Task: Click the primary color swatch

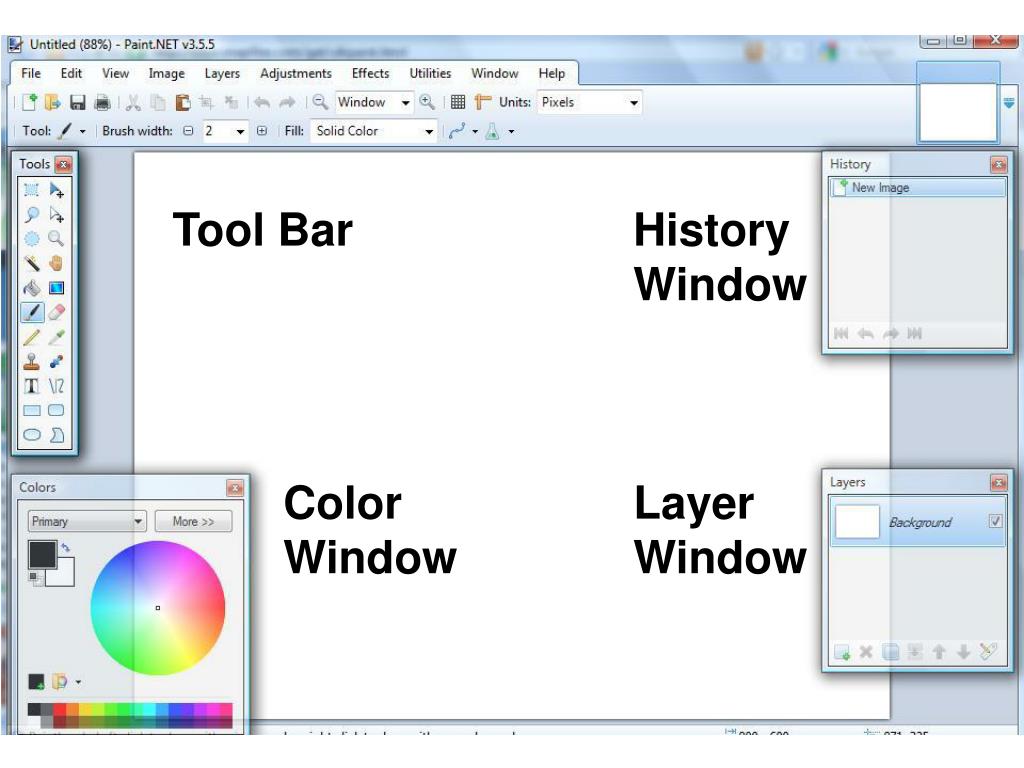Action: [x=42, y=555]
